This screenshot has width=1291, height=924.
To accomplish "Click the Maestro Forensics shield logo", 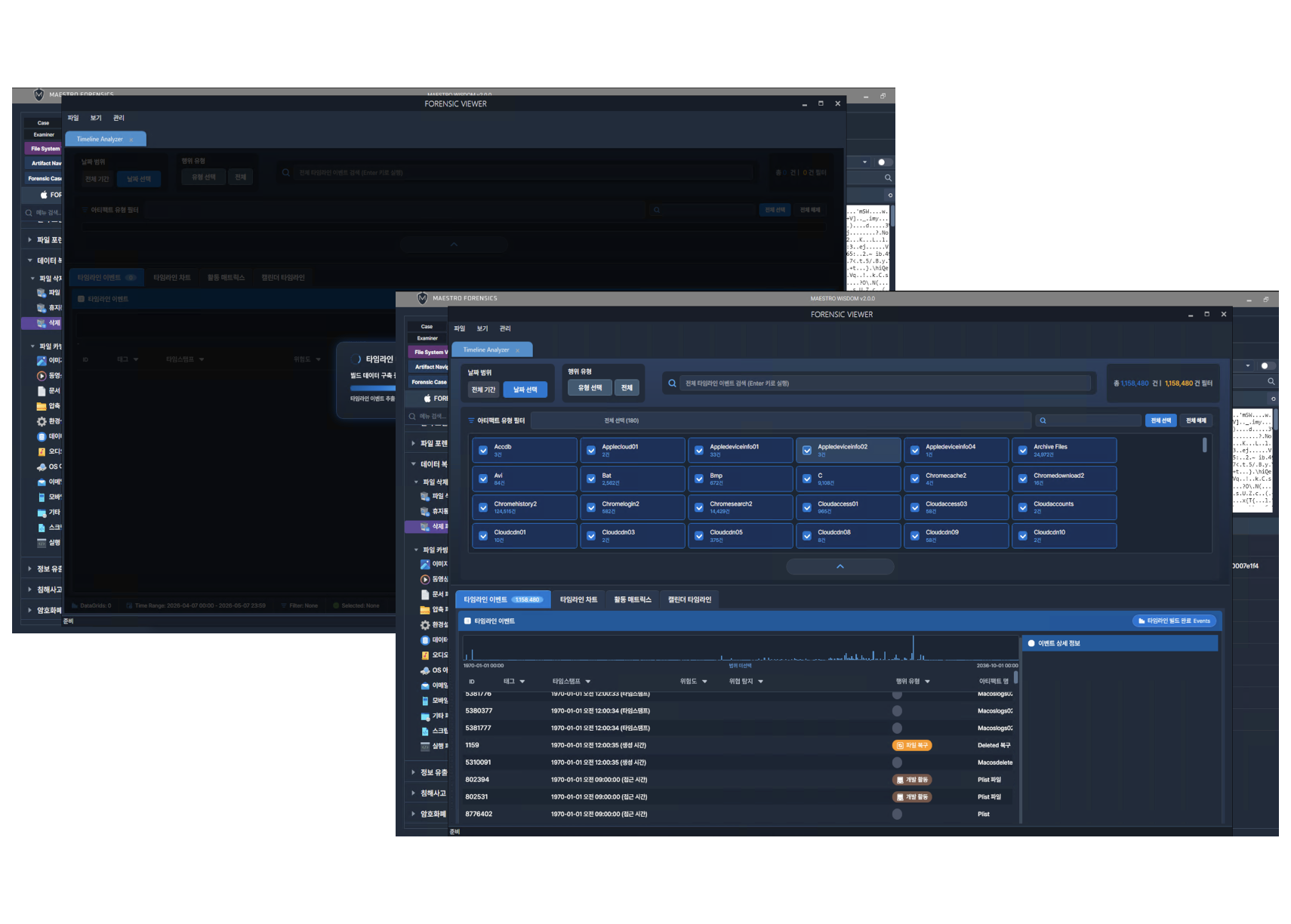I will coord(422,298).
